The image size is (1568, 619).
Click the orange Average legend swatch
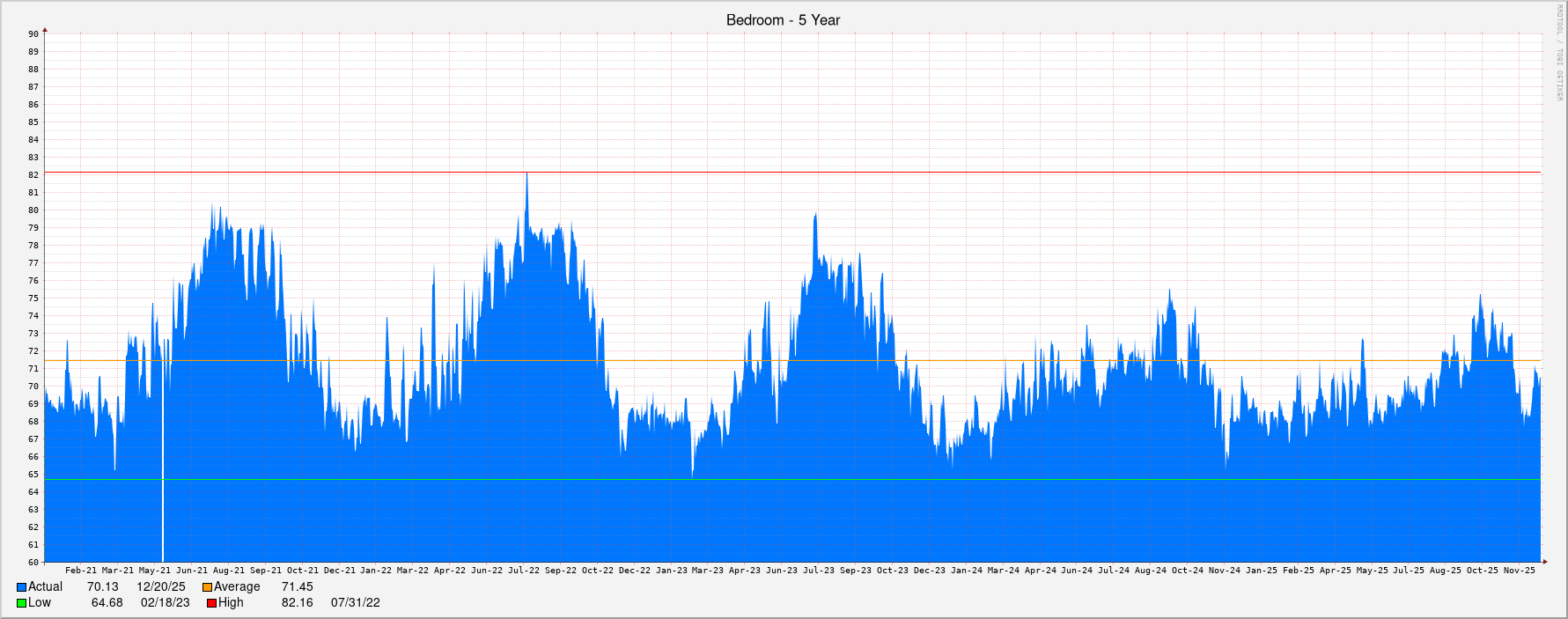pyautogui.click(x=207, y=587)
